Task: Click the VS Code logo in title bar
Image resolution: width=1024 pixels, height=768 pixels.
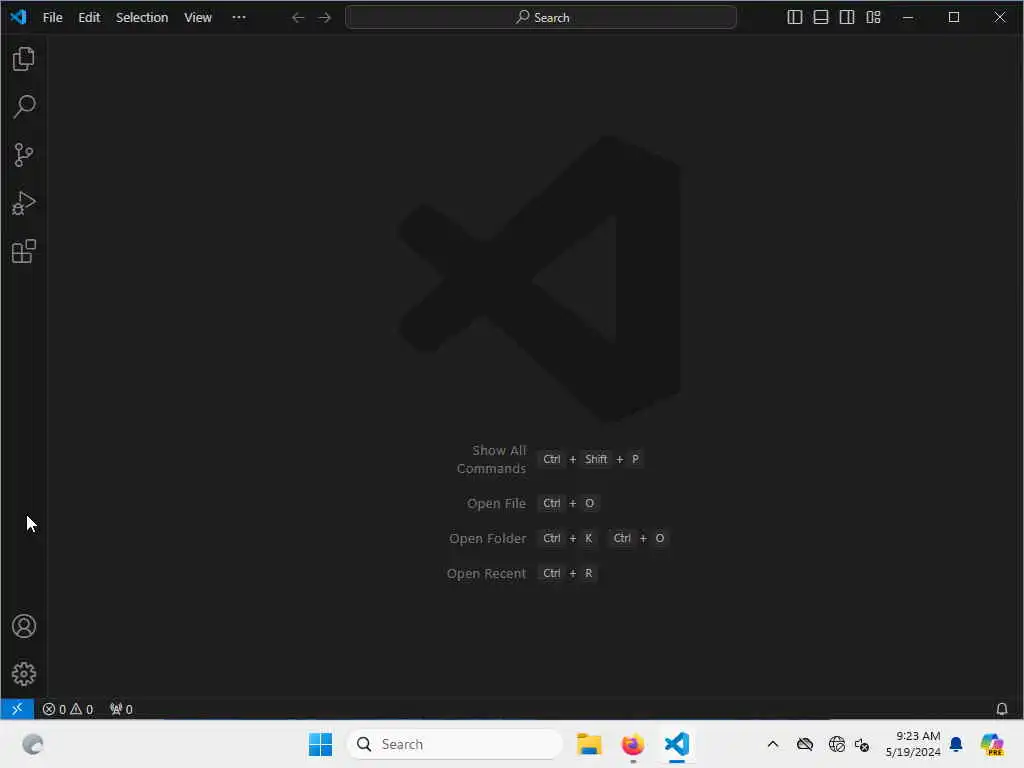Action: coord(18,17)
